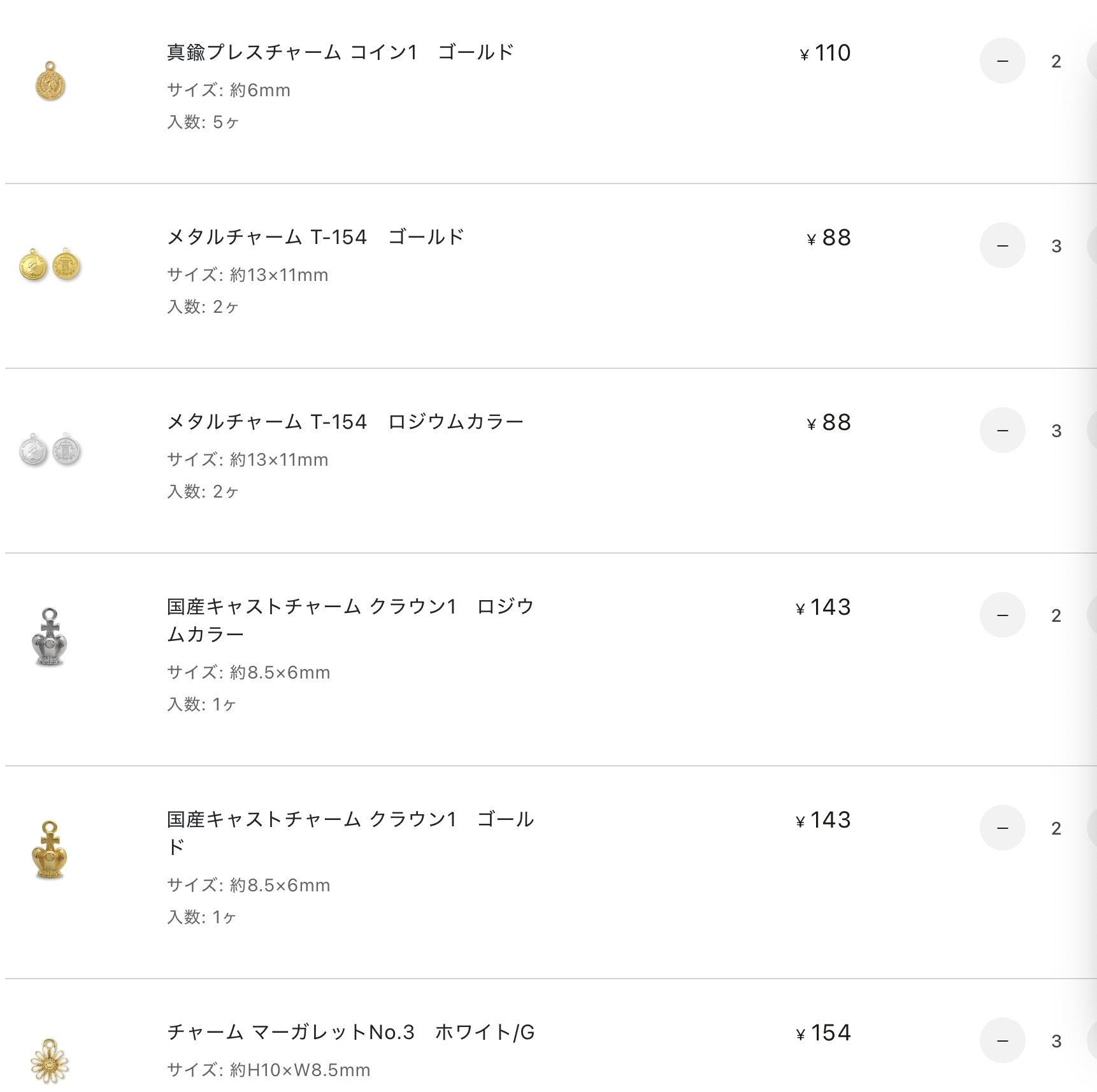The width and height of the screenshot is (1097, 1092).
Task: Select quantity value 2 of coin charm
Action: 1056,62
